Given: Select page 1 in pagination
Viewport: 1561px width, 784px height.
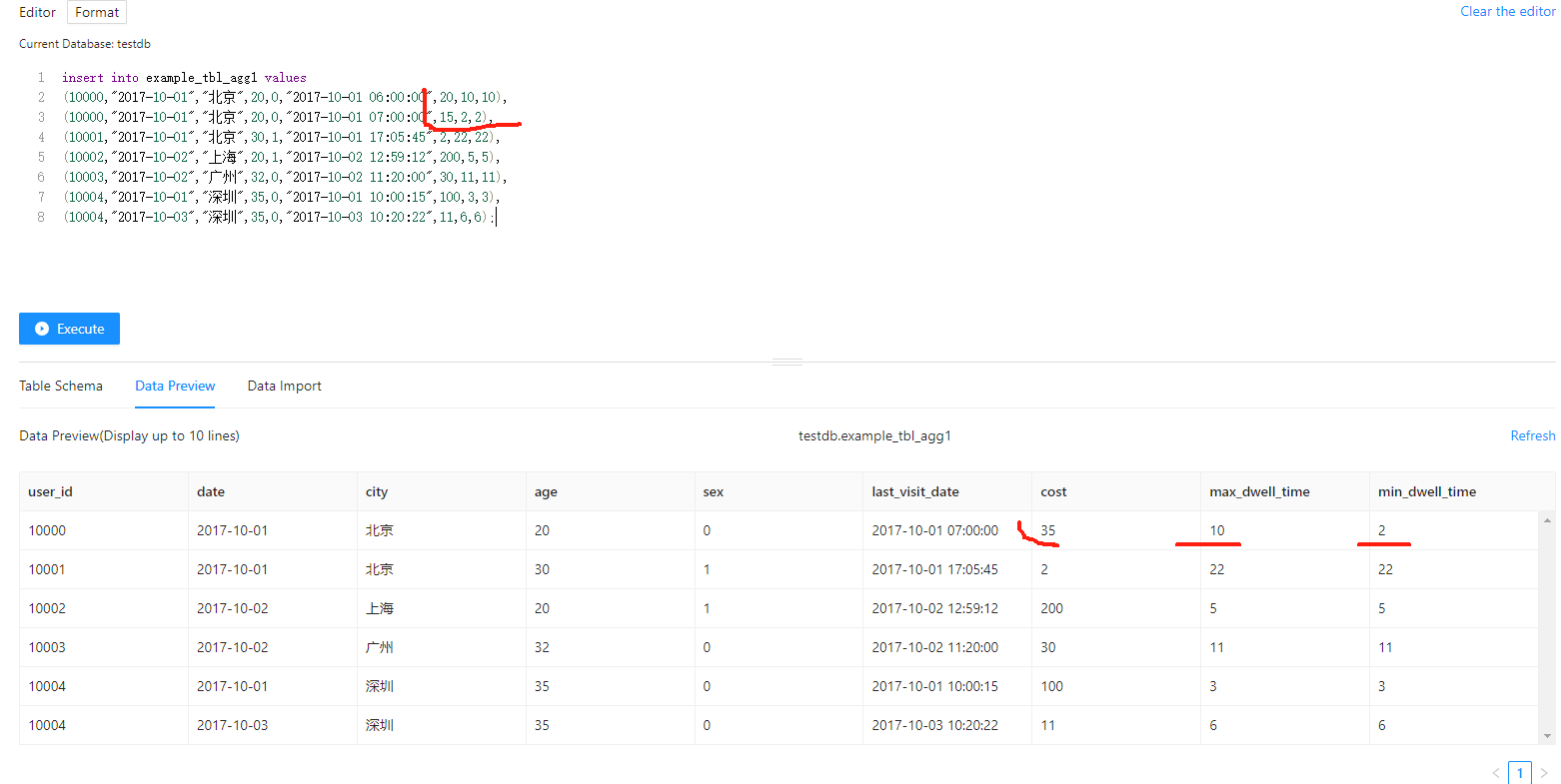Looking at the screenshot, I should (x=1520, y=773).
